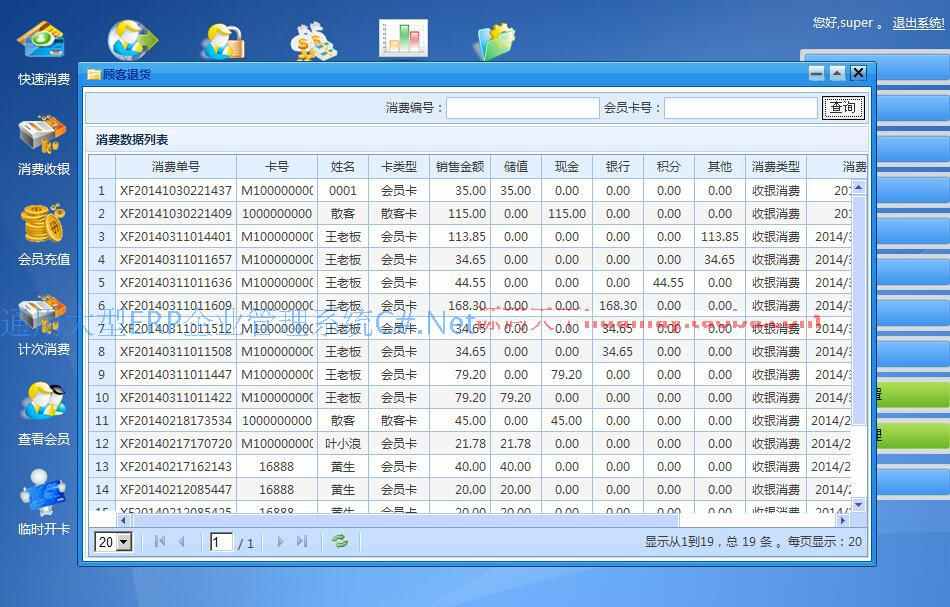Minimize the 顾客退货 window
The height and width of the screenshot is (607, 950).
tap(817, 73)
